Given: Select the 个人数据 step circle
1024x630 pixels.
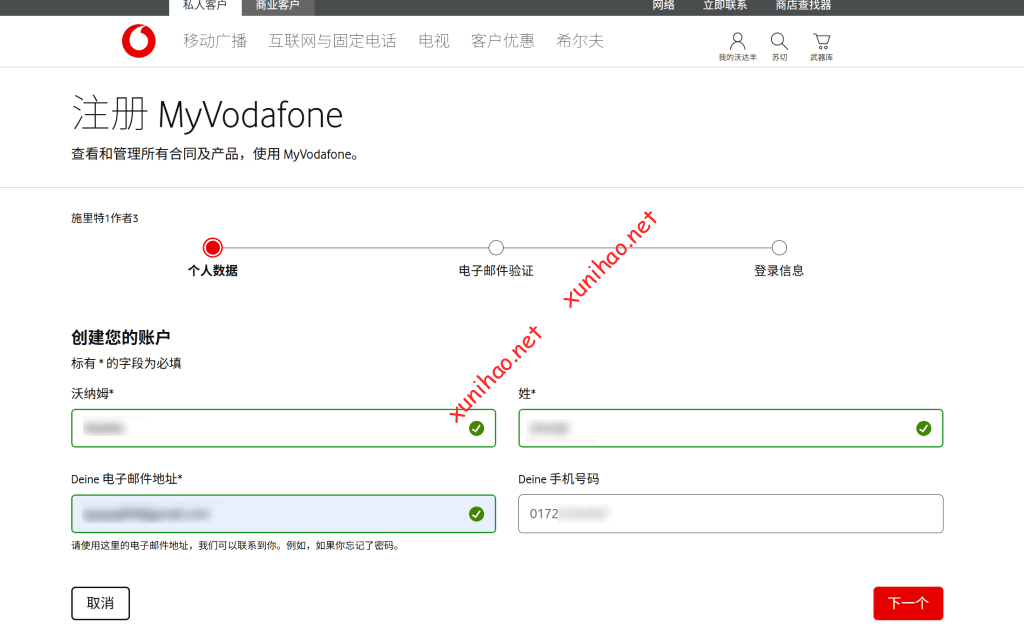Looking at the screenshot, I should [x=212, y=248].
